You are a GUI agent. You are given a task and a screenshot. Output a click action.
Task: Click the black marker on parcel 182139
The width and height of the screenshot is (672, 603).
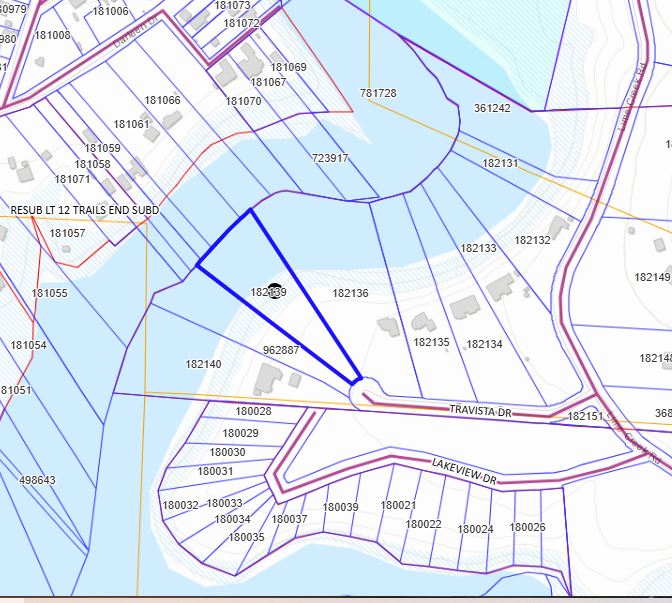point(274,291)
